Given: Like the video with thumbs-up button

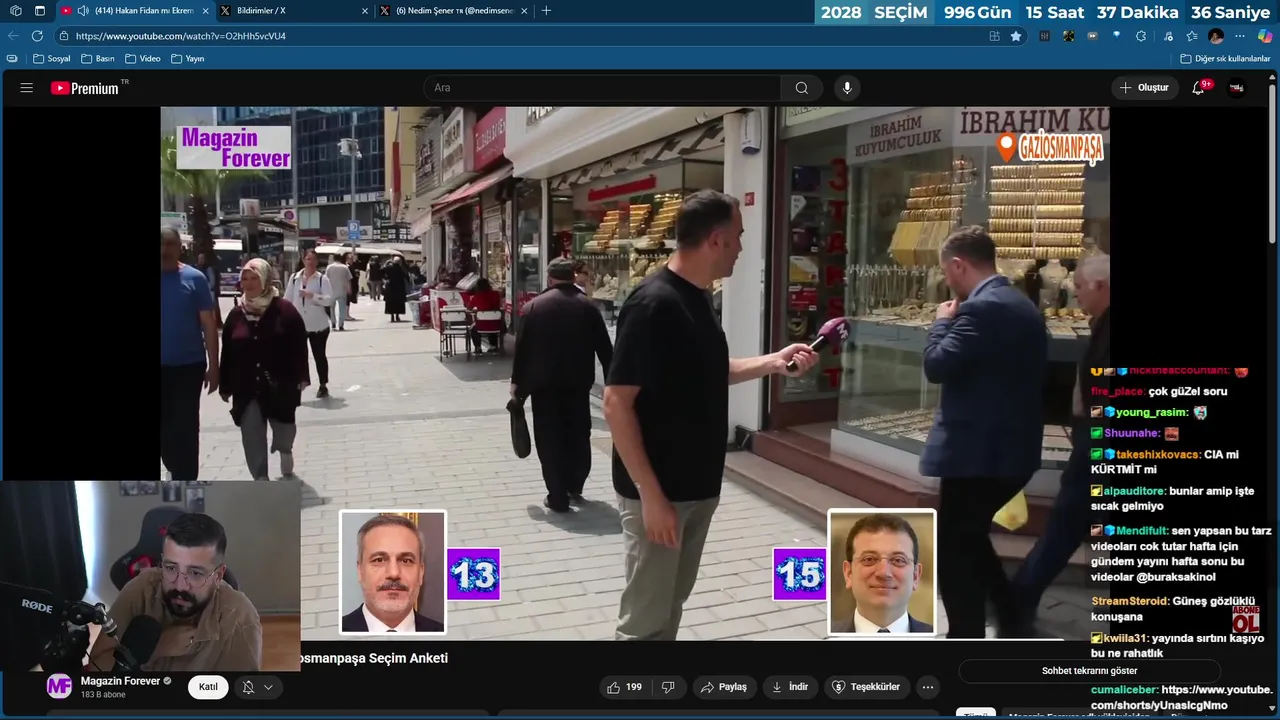Looking at the screenshot, I should [623, 687].
